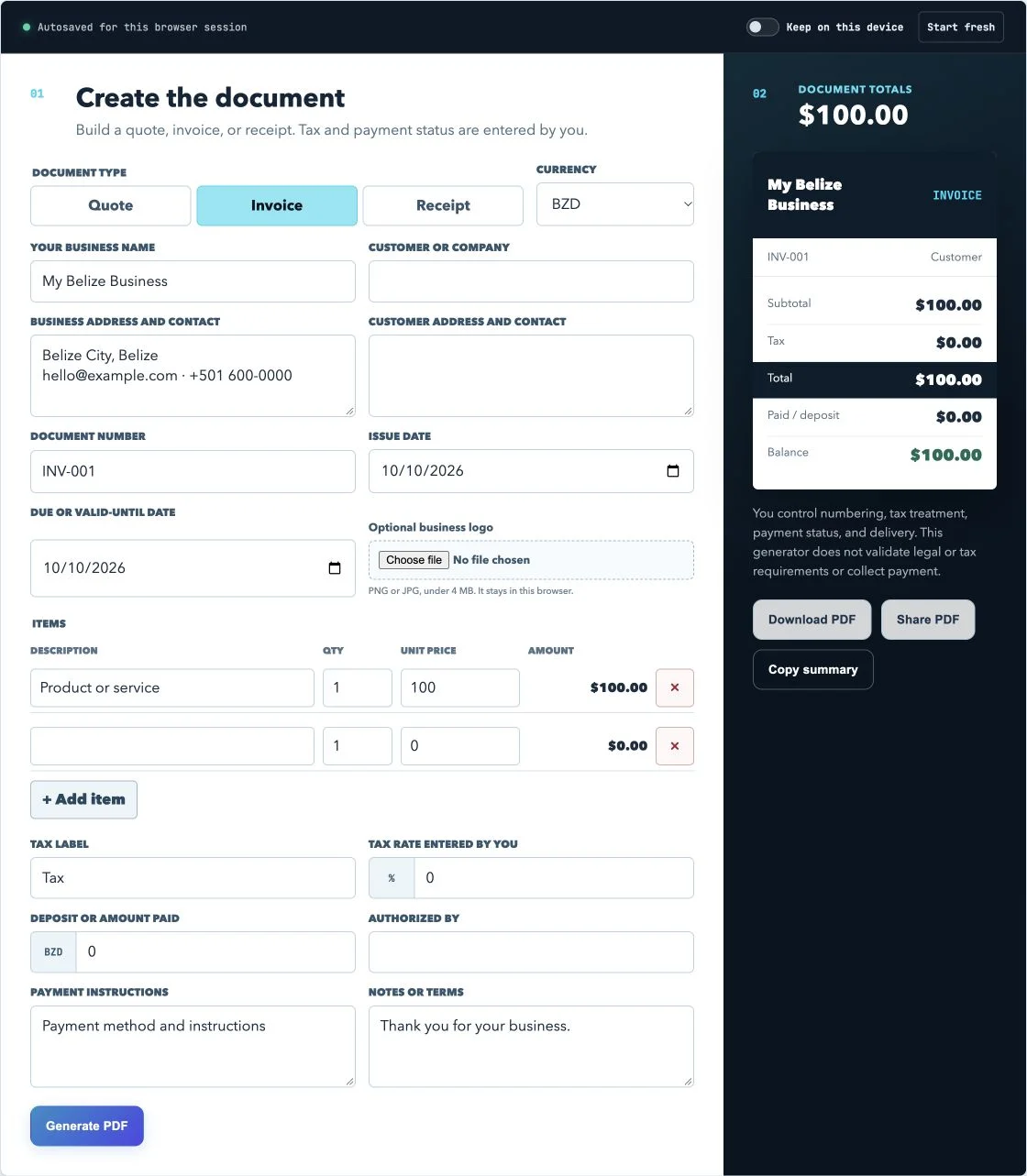Viewport: 1027px width, 1176px height.
Task: Click the empty second item description field
Action: pos(172,746)
